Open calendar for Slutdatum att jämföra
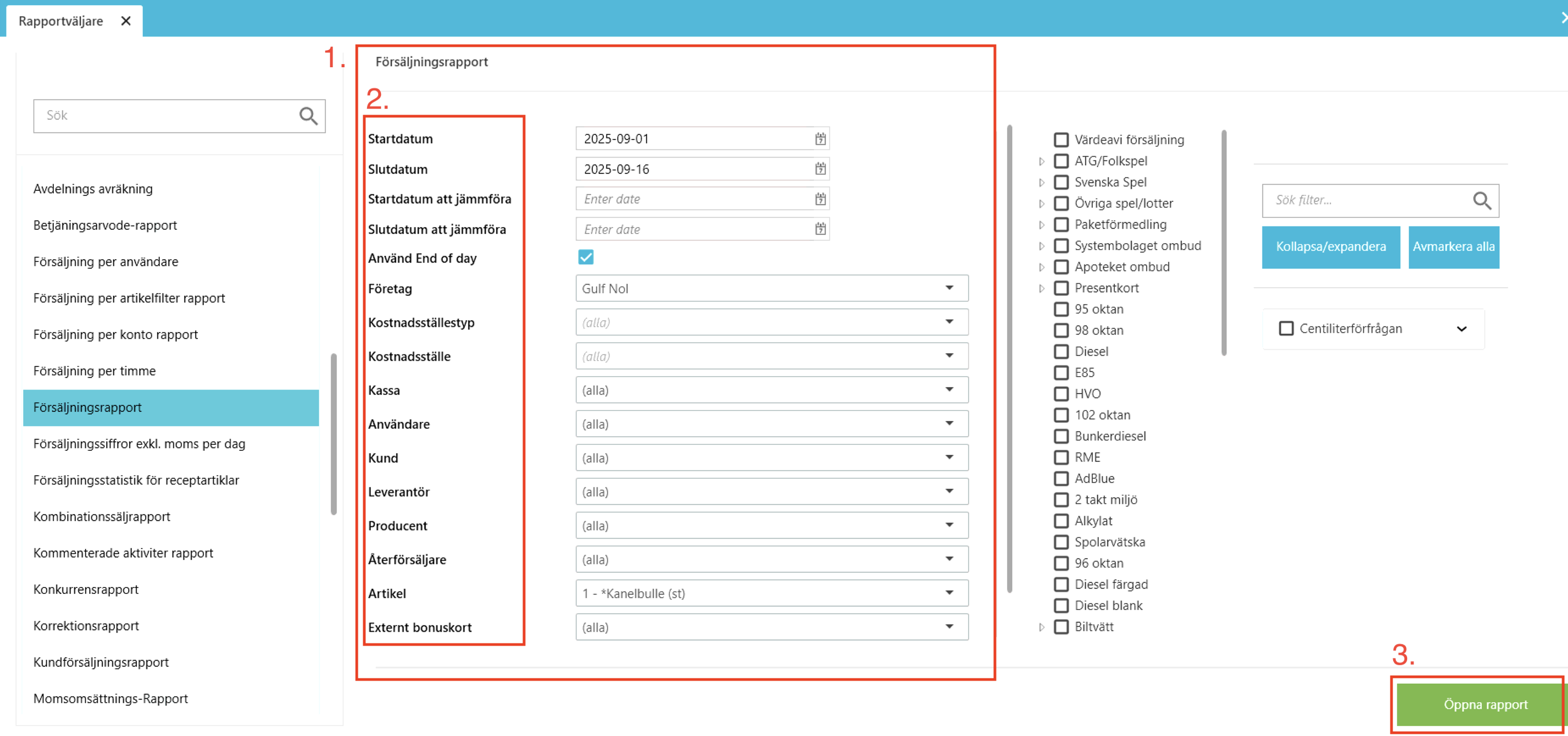Viewport: 1568px width, 736px height. click(820, 230)
